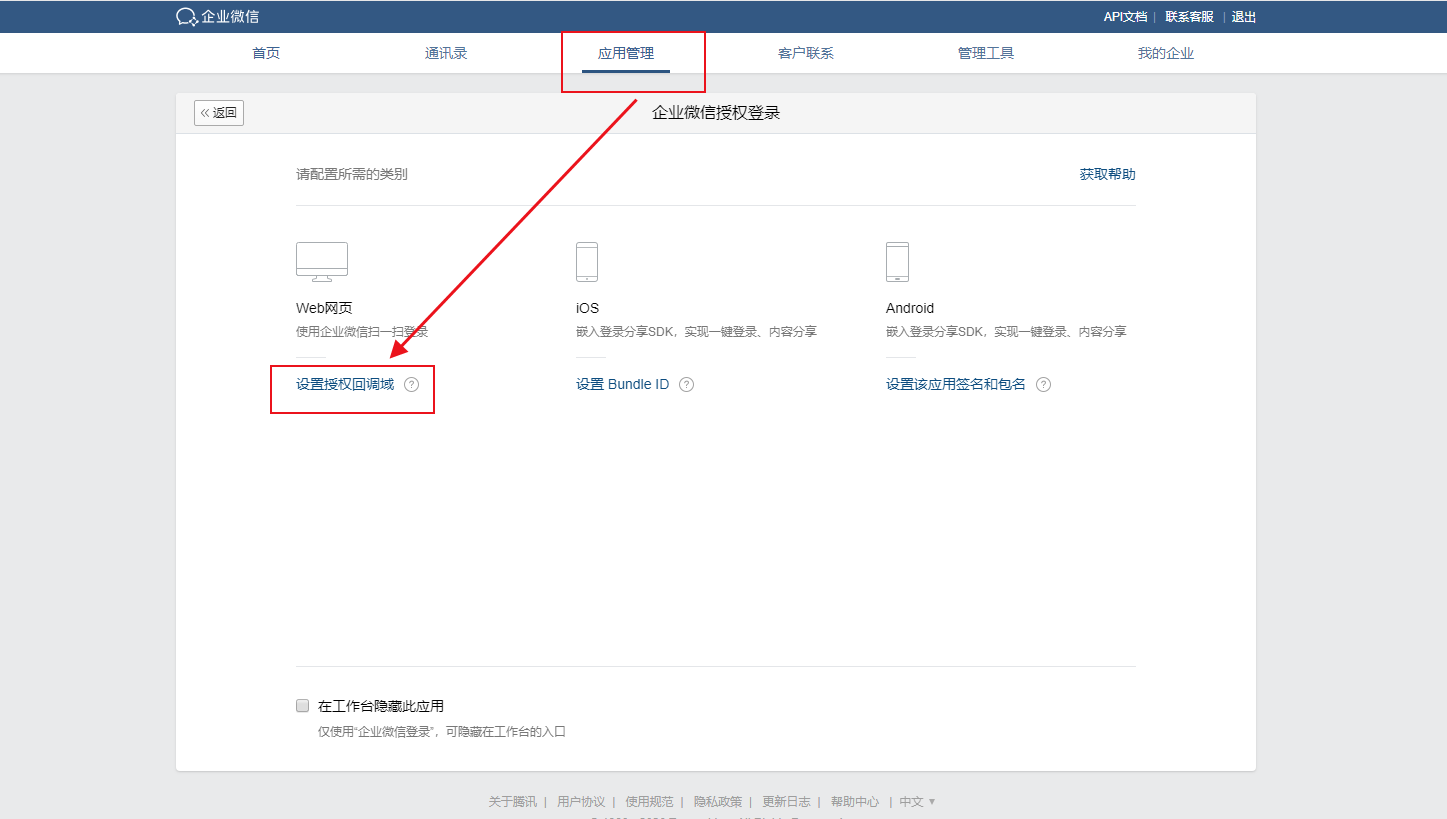This screenshot has width=1447, height=819.
Task: Open API文档 link in header
Action: coord(1125,17)
